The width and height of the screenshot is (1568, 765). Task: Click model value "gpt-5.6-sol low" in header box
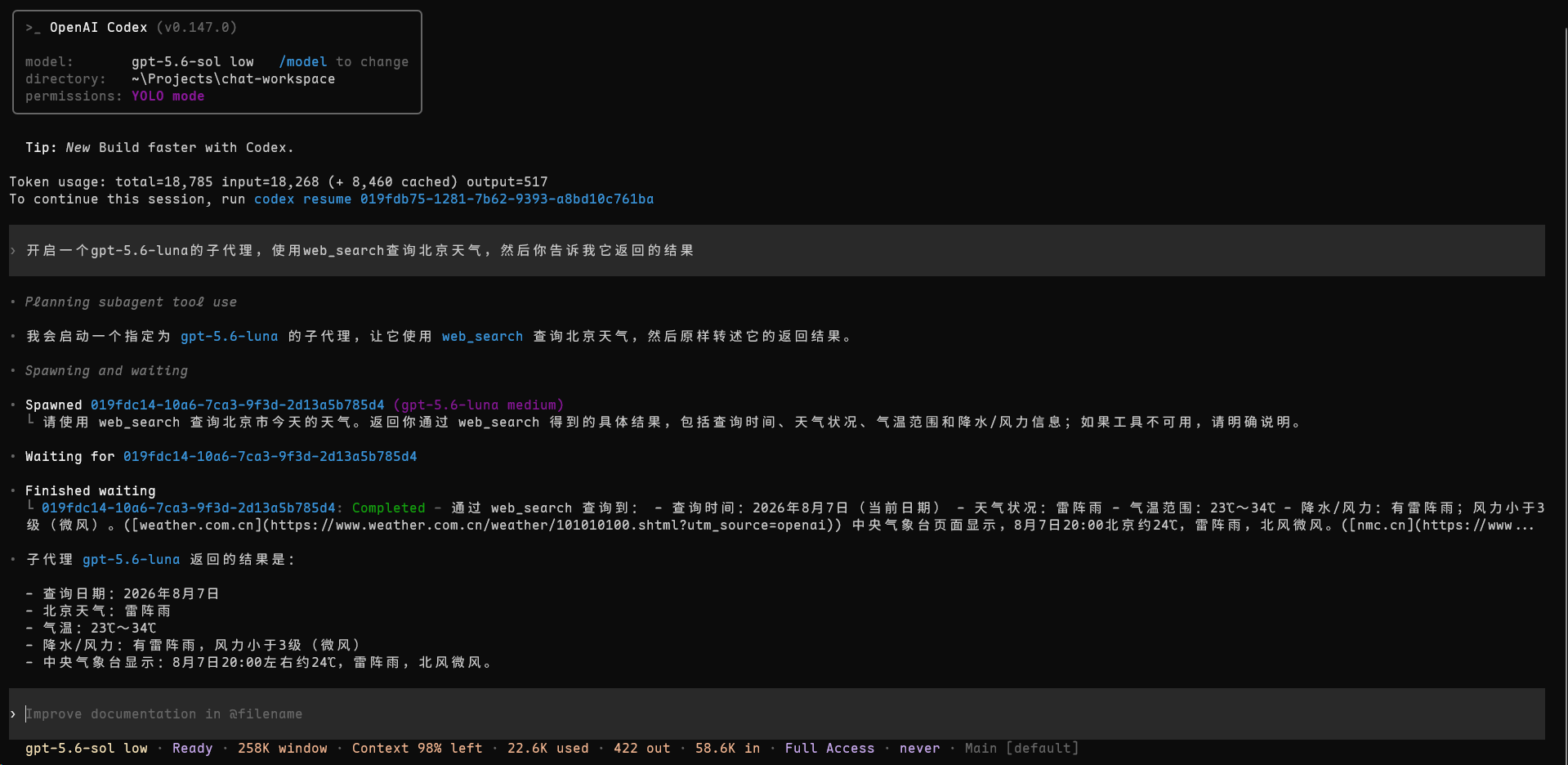193,62
